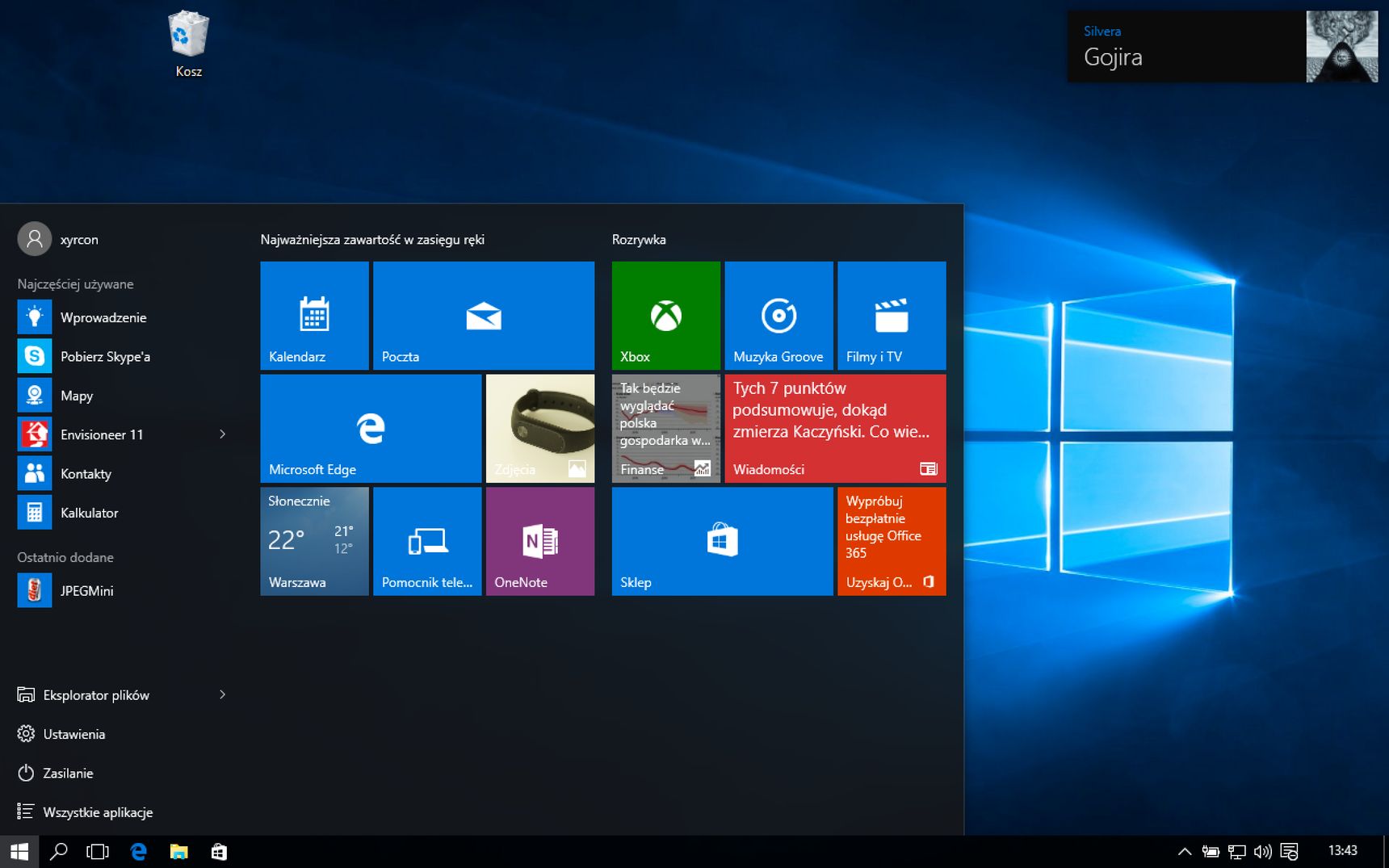Show hidden tray icons chevron

coord(1185,852)
